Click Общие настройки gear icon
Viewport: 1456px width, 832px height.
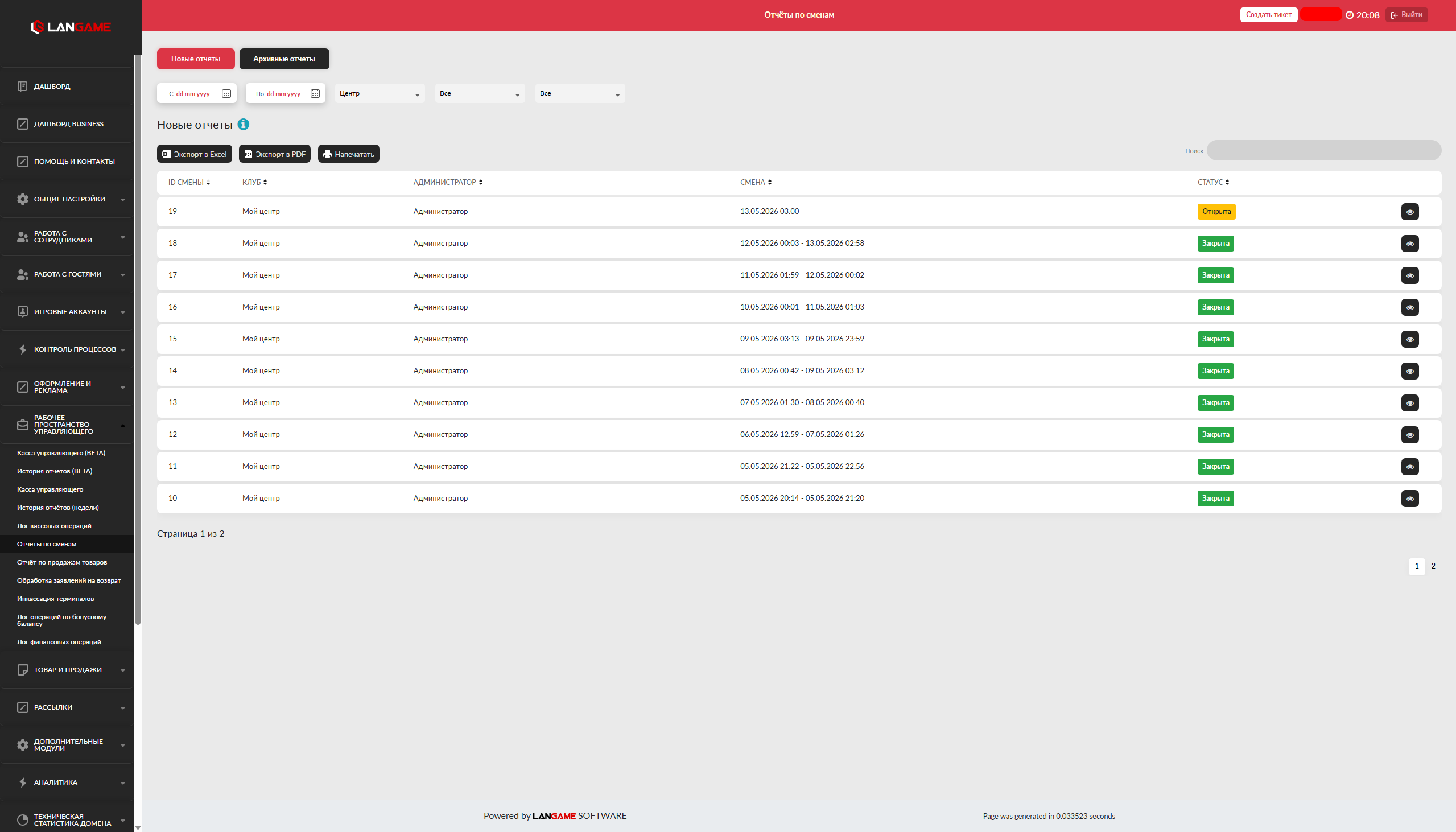(x=22, y=199)
